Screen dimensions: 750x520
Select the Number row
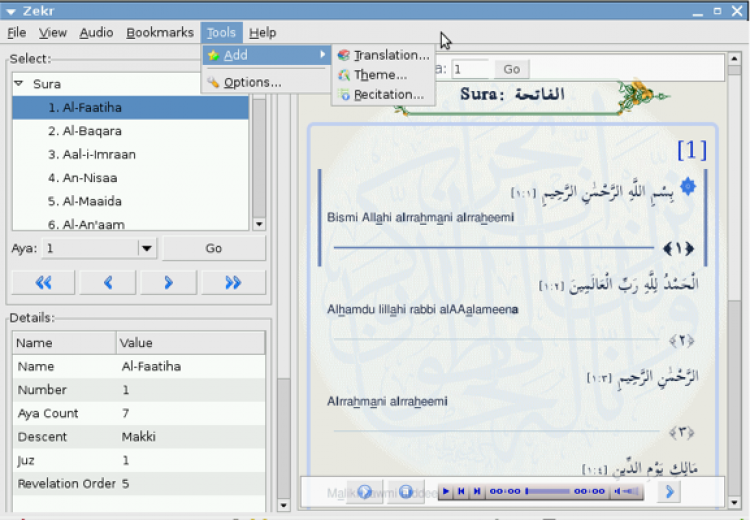pos(139,390)
